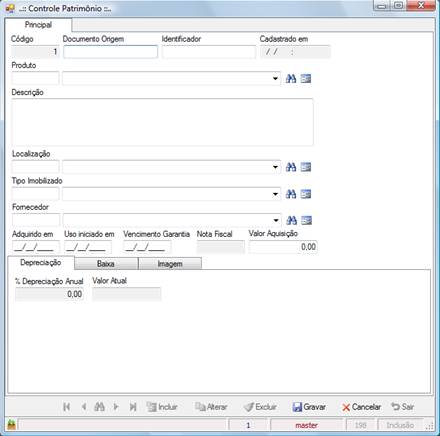This screenshot has width=440, height=436.
Task: Click the Valor Atual field
Action: [x=127, y=294]
